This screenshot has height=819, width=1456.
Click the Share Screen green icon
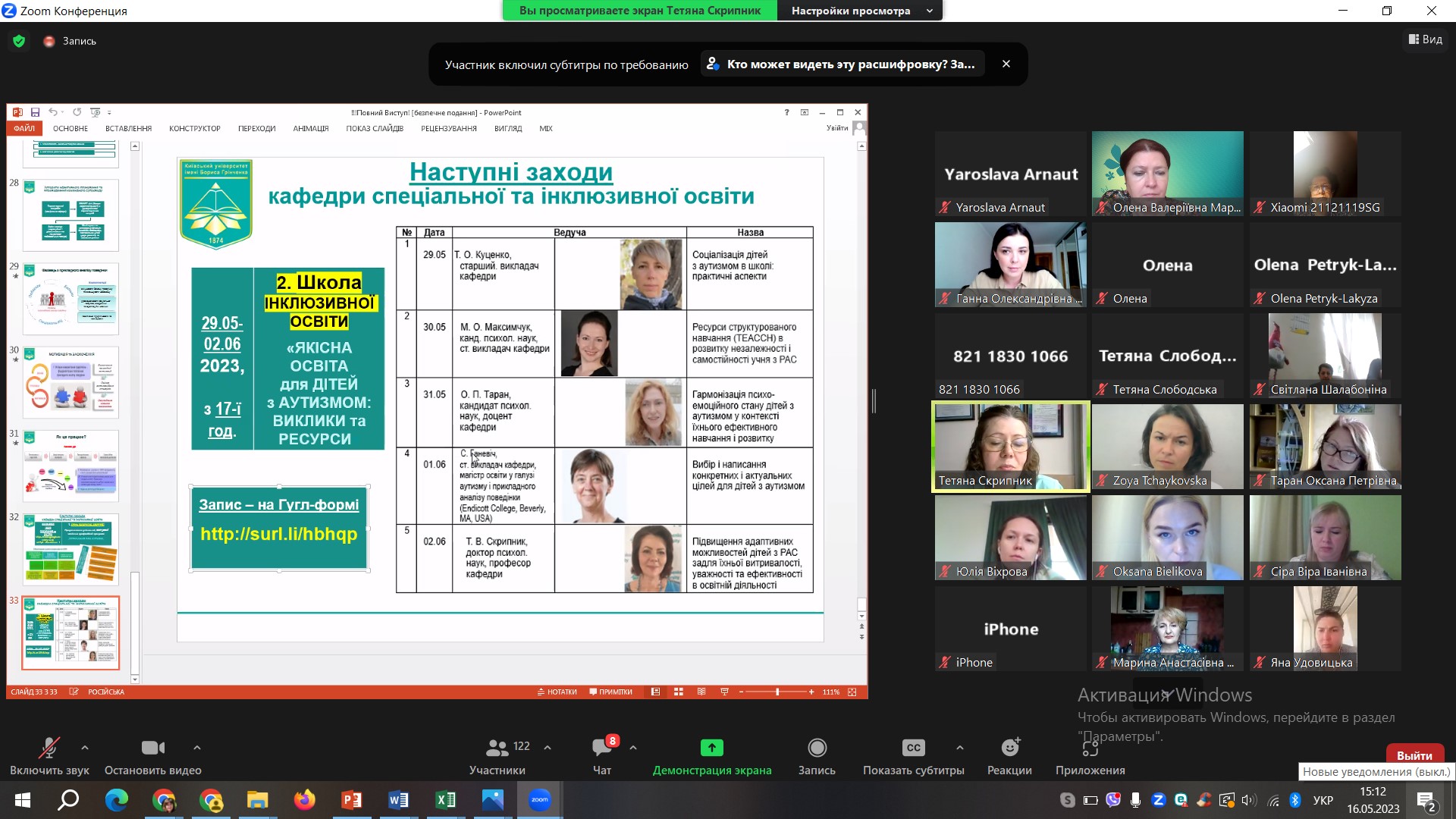coord(711,748)
